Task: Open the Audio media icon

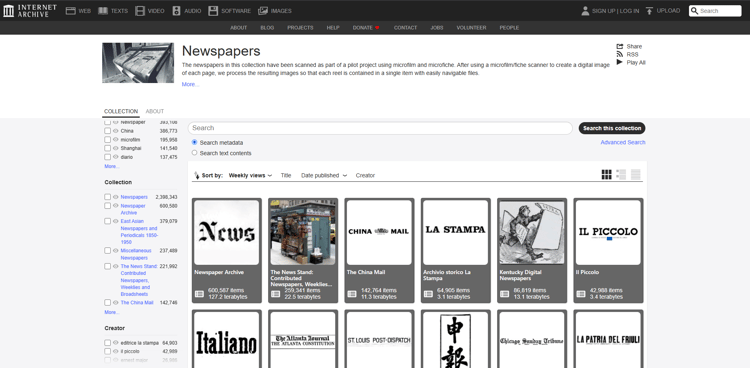Action: [x=176, y=11]
